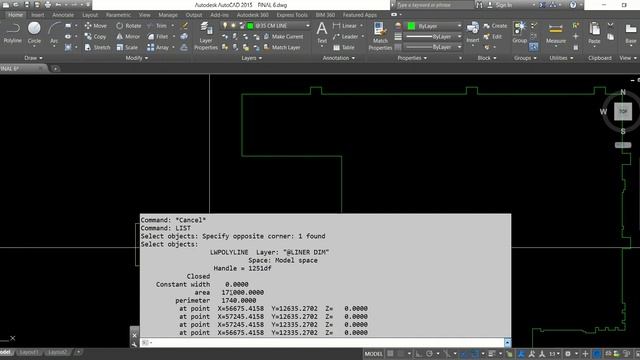Toggle ortho mode in status bar
The height and width of the screenshot is (360, 640).
click(418, 354)
